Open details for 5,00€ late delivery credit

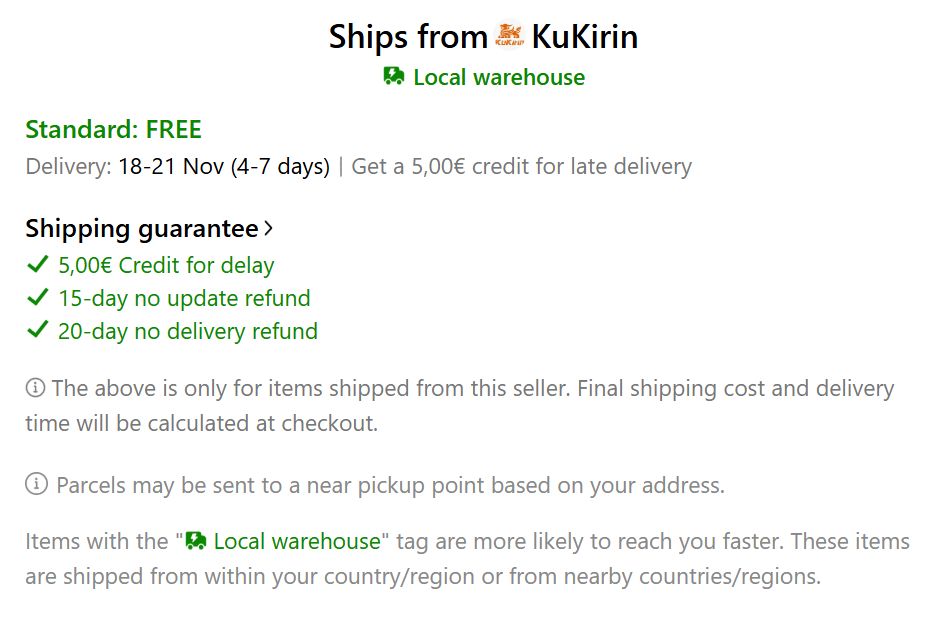click(519, 166)
